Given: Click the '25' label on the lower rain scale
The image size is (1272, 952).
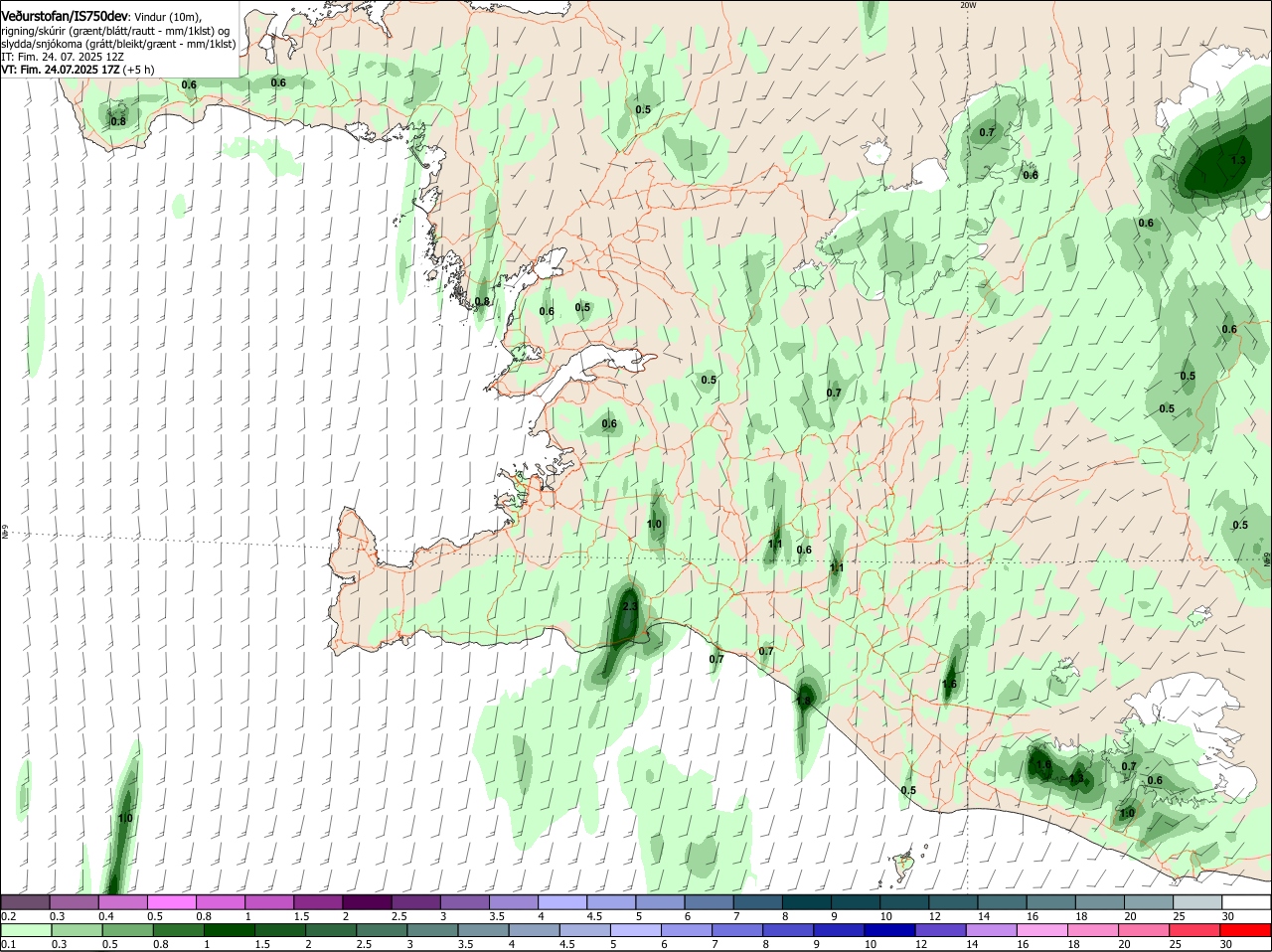Looking at the screenshot, I should (1177, 944).
